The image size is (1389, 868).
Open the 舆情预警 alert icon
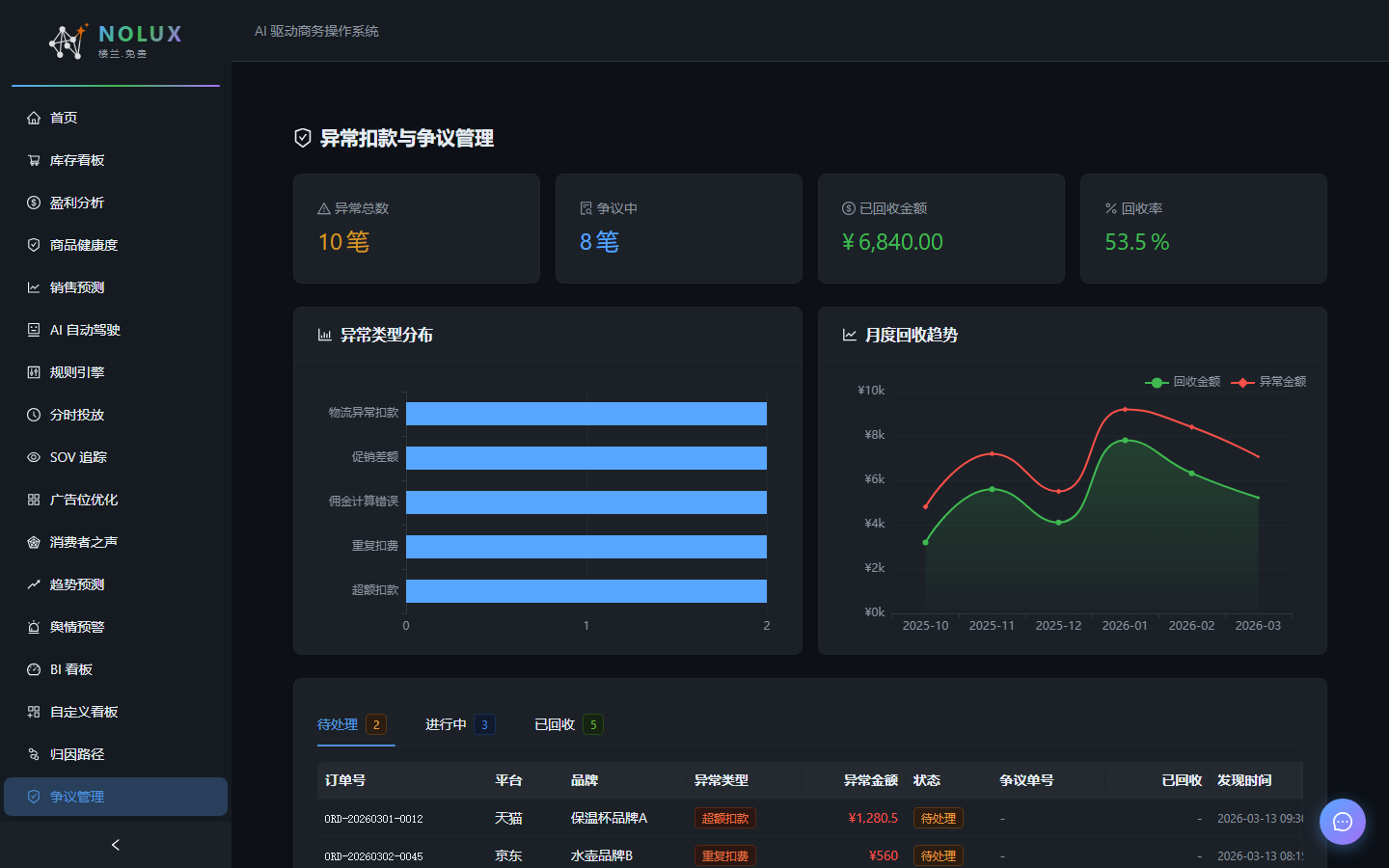coord(34,627)
